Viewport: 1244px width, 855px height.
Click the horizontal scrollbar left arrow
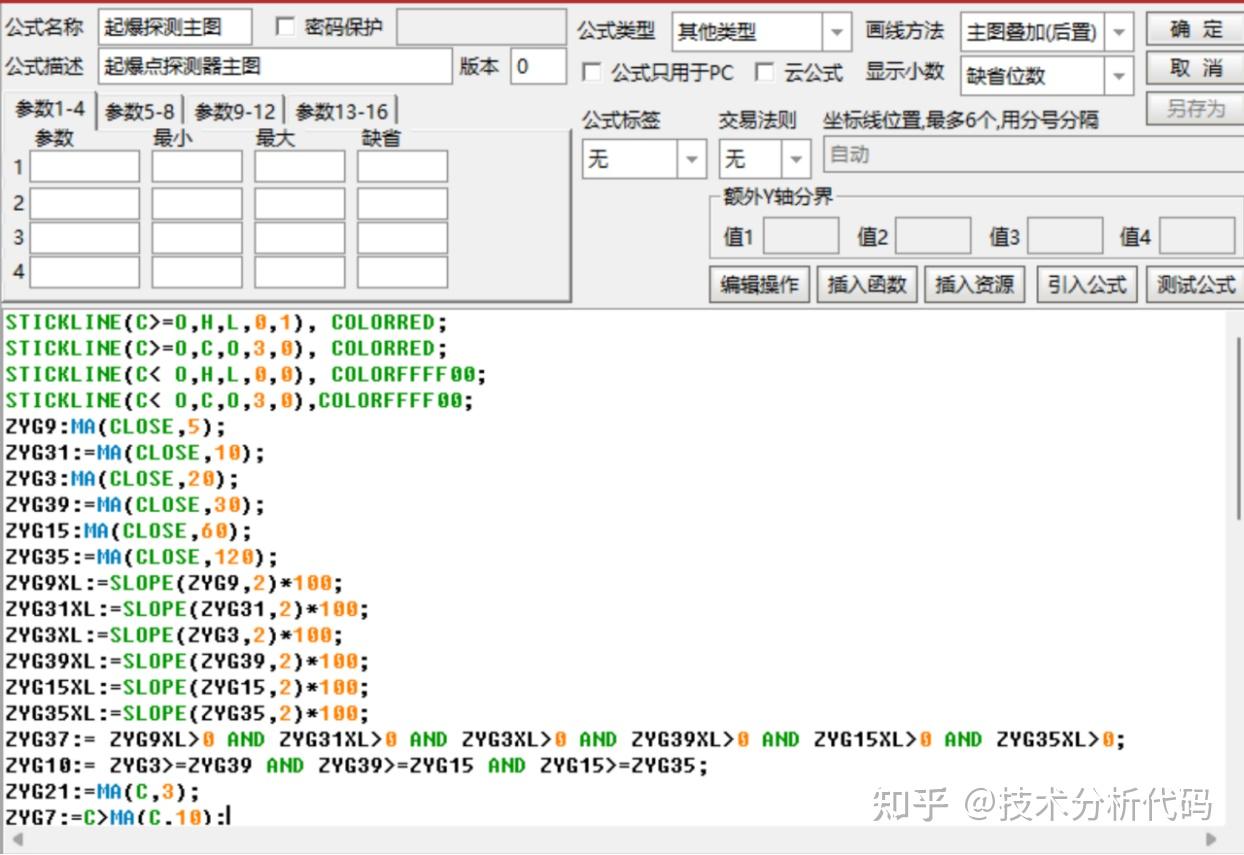17,839
